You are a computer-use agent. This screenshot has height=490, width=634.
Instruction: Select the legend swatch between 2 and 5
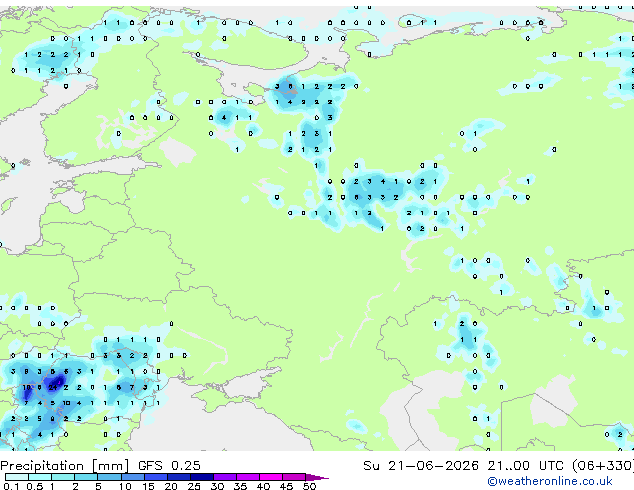click(86, 477)
